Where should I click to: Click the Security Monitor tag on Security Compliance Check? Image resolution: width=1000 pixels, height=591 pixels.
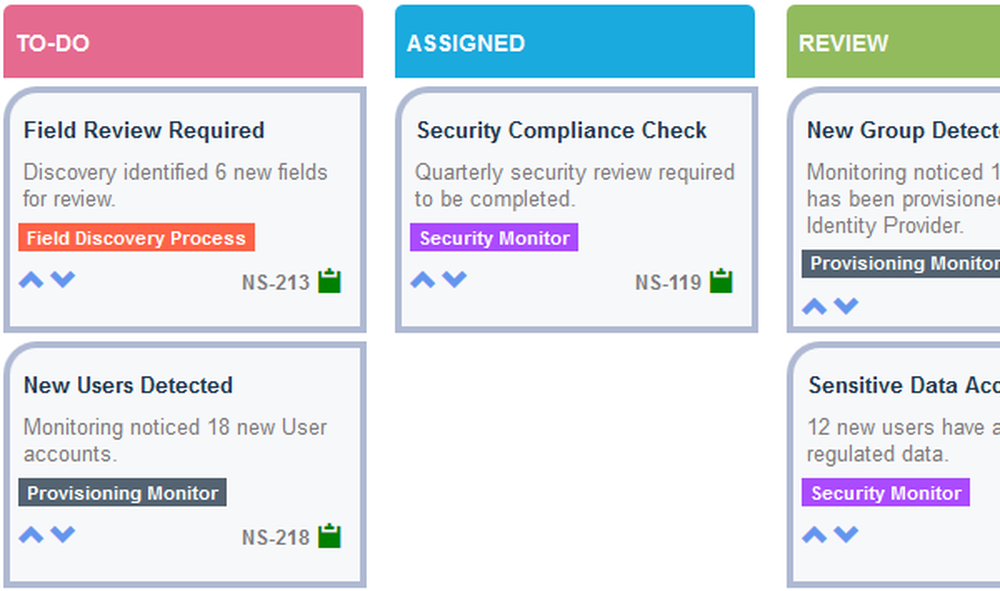click(x=494, y=237)
